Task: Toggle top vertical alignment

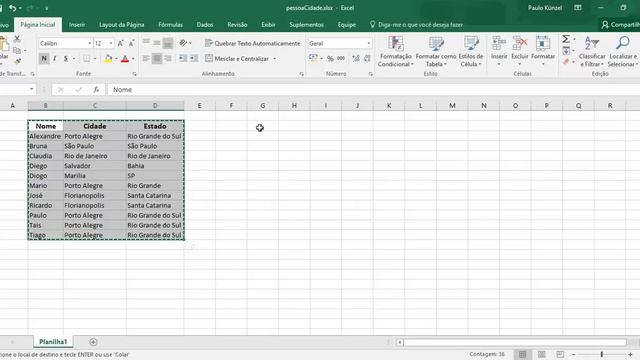Action: (x=146, y=43)
